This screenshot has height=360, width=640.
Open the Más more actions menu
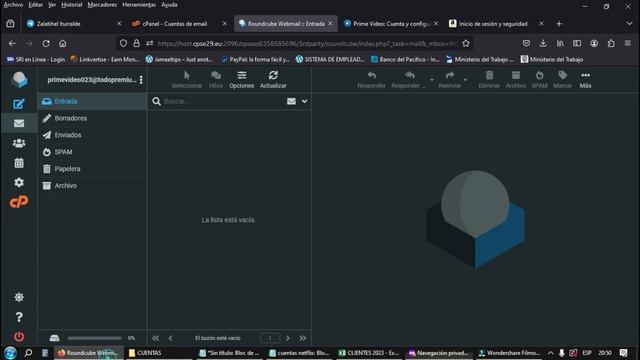585,80
